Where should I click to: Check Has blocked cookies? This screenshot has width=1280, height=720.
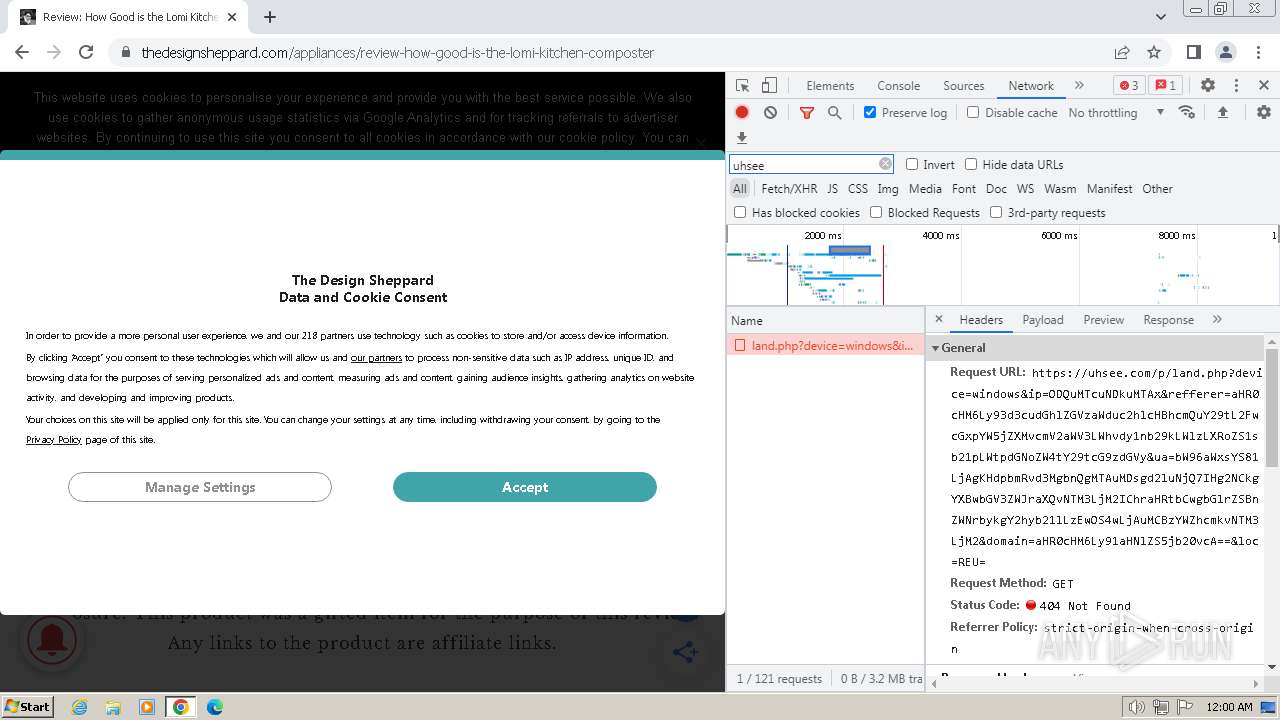point(740,212)
